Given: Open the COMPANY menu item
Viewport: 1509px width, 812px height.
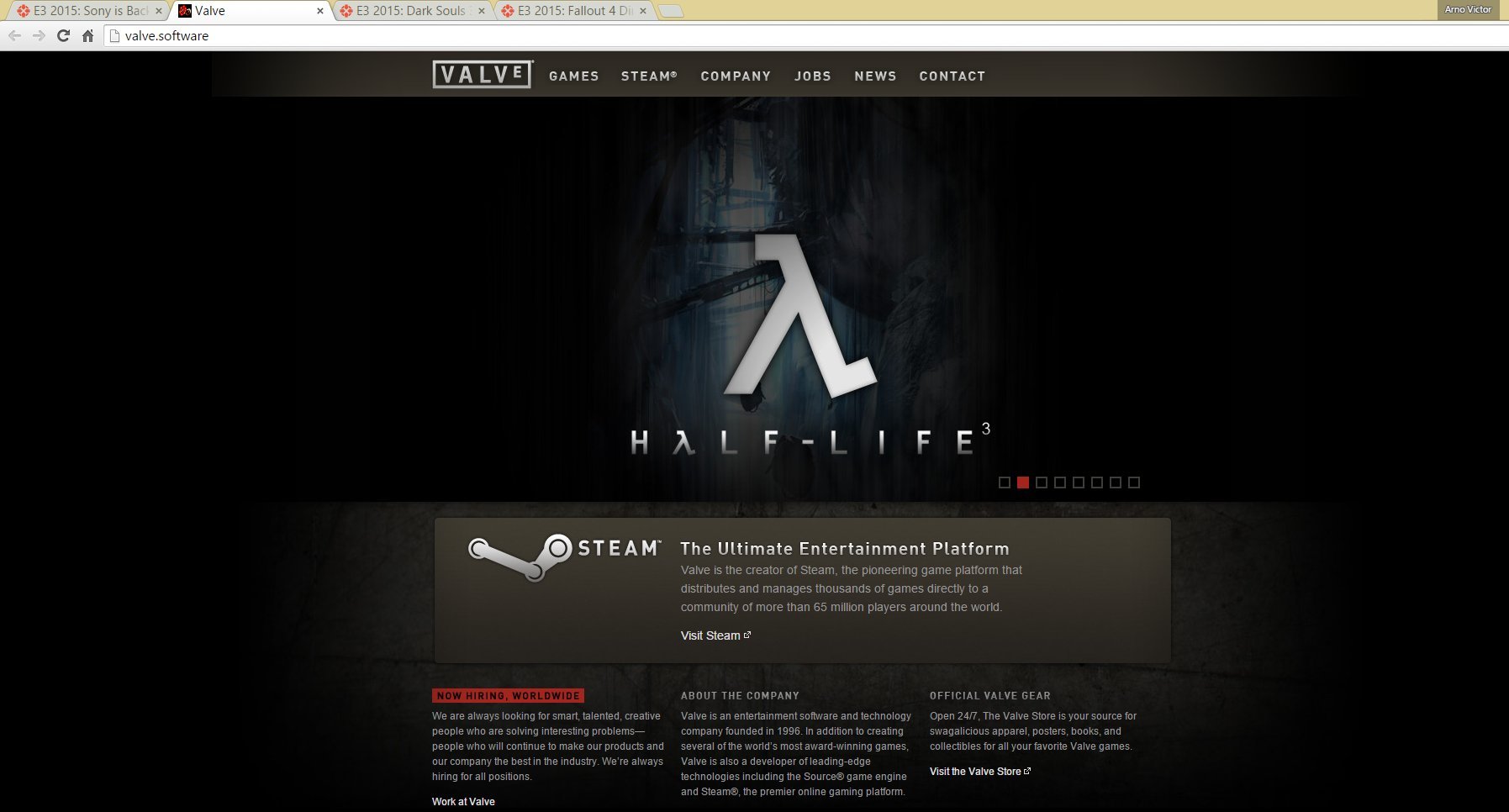Looking at the screenshot, I should [736, 76].
